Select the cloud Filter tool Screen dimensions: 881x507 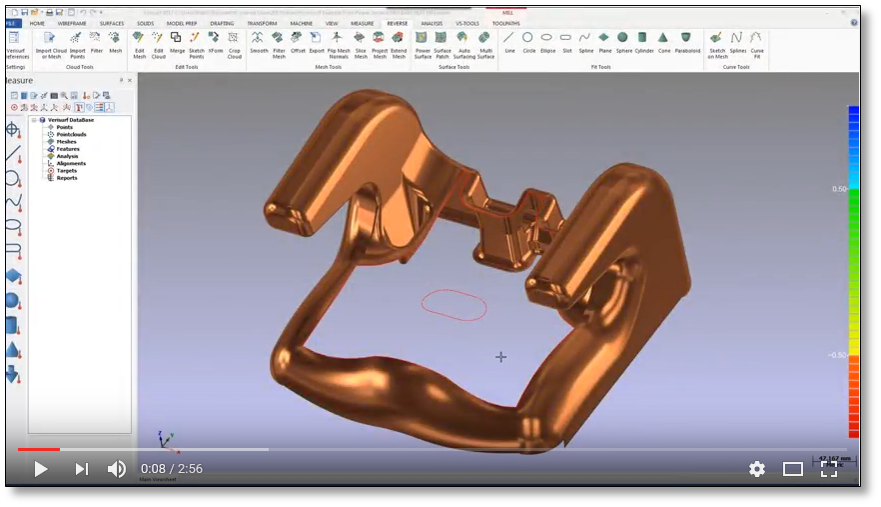click(96, 43)
